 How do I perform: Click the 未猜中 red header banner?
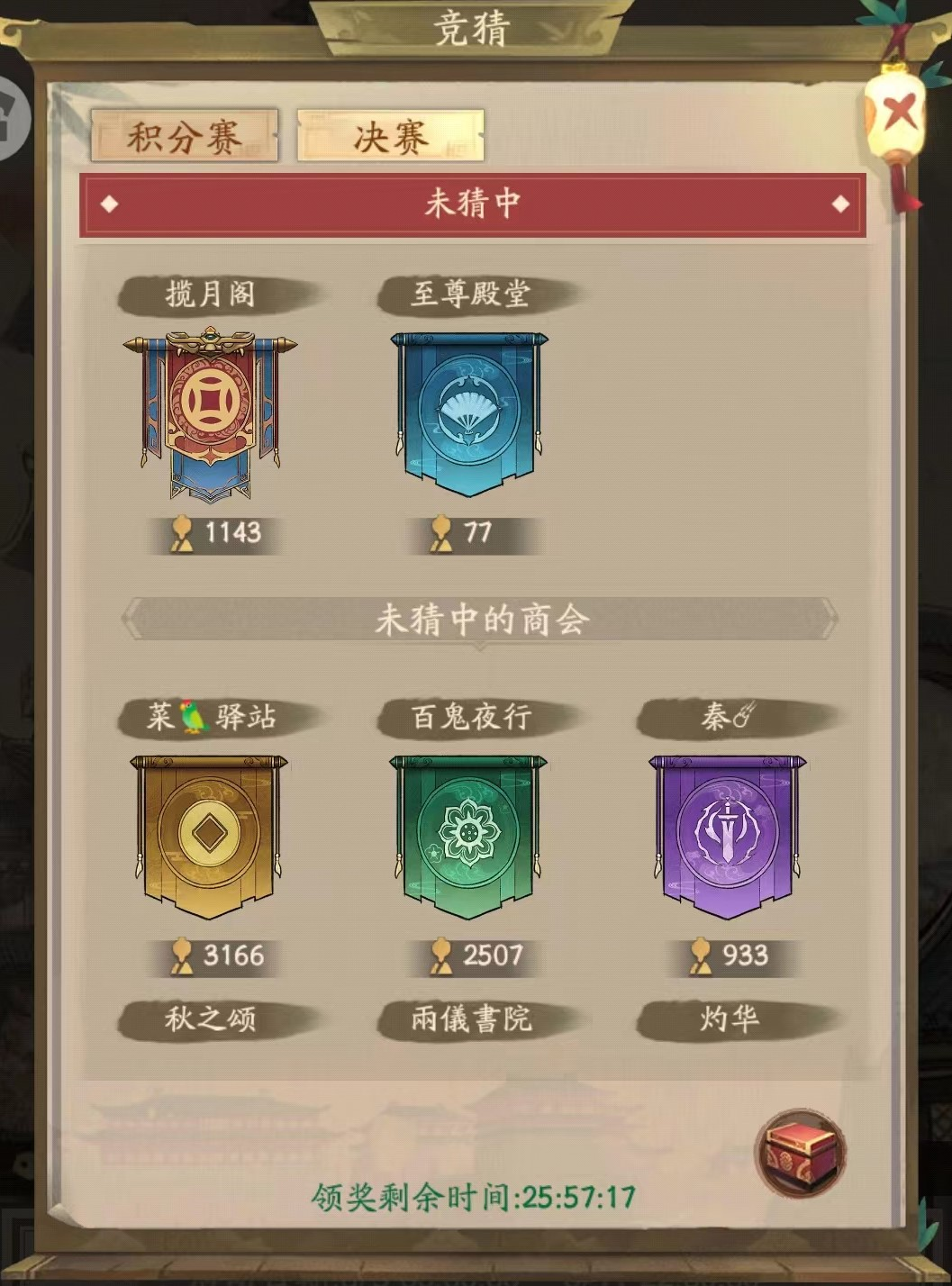coord(473,204)
